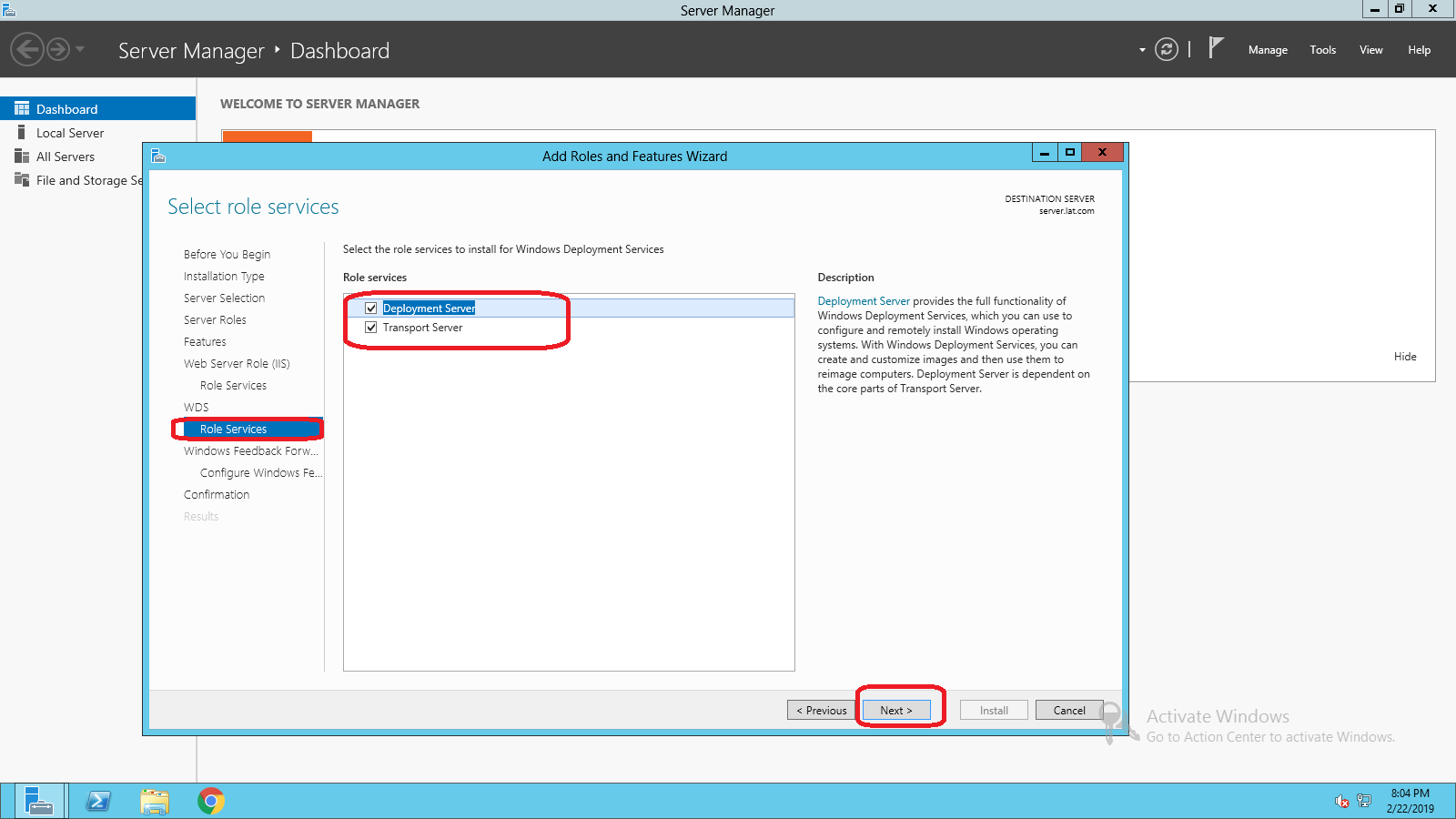
Task: Open the Tools menu
Action: pyautogui.click(x=1322, y=50)
